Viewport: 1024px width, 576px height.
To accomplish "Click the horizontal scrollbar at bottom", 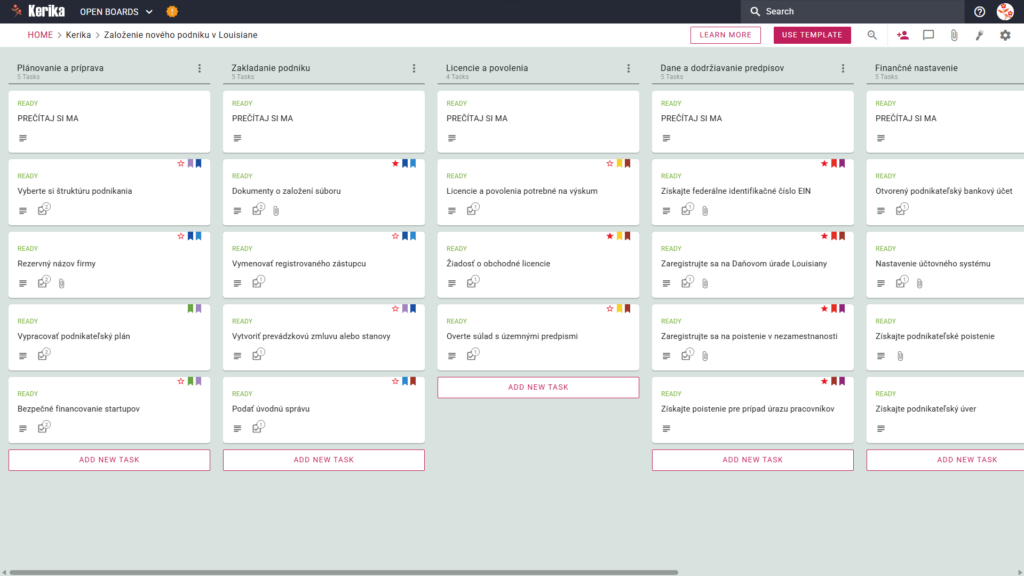I will pos(344,573).
